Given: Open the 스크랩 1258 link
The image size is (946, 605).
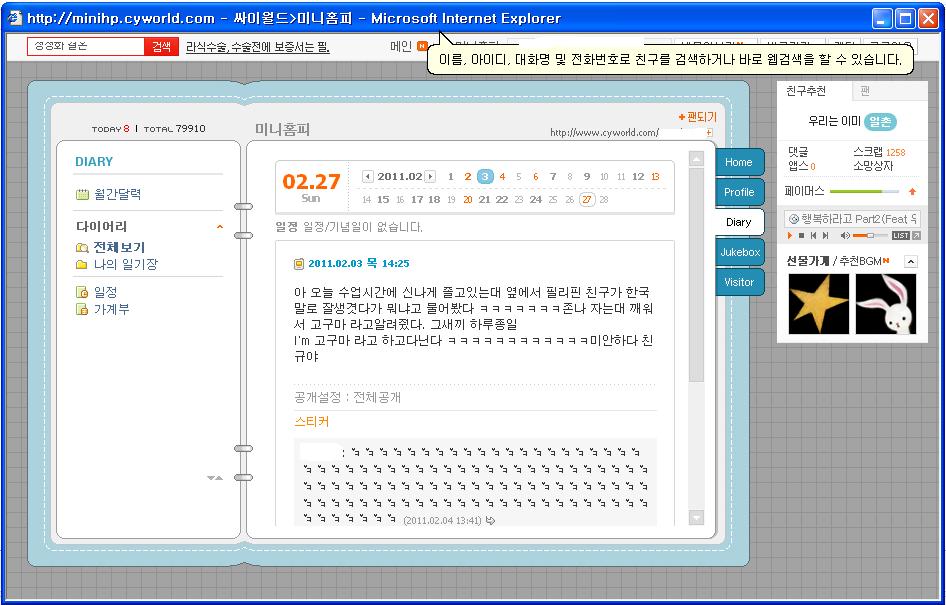Looking at the screenshot, I should (x=879, y=152).
